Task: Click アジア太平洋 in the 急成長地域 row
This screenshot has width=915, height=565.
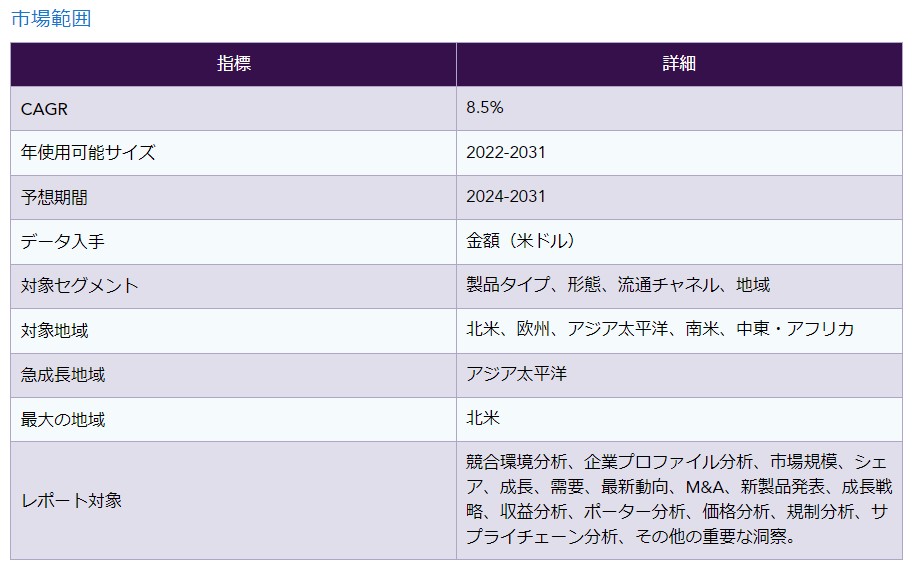Action: pos(516,374)
